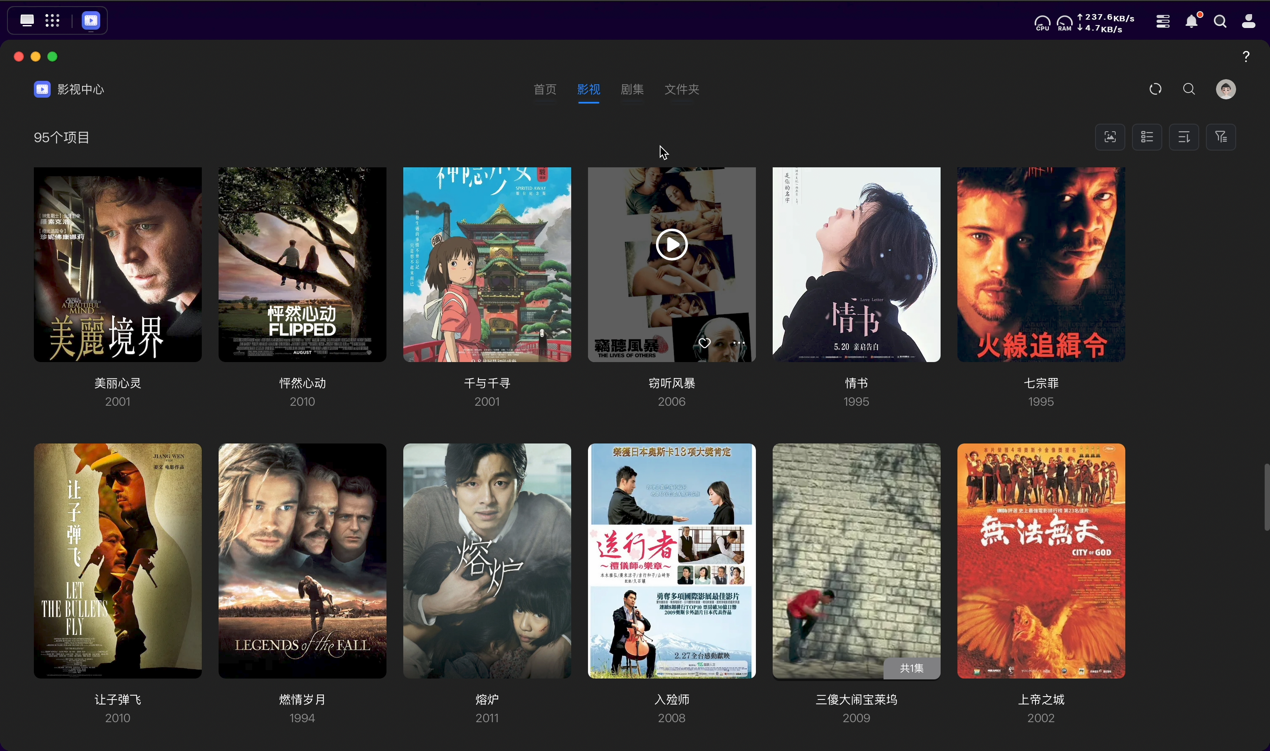Click the poster wall view icon
Screen dimensions: 1270x751
click(x=1110, y=137)
